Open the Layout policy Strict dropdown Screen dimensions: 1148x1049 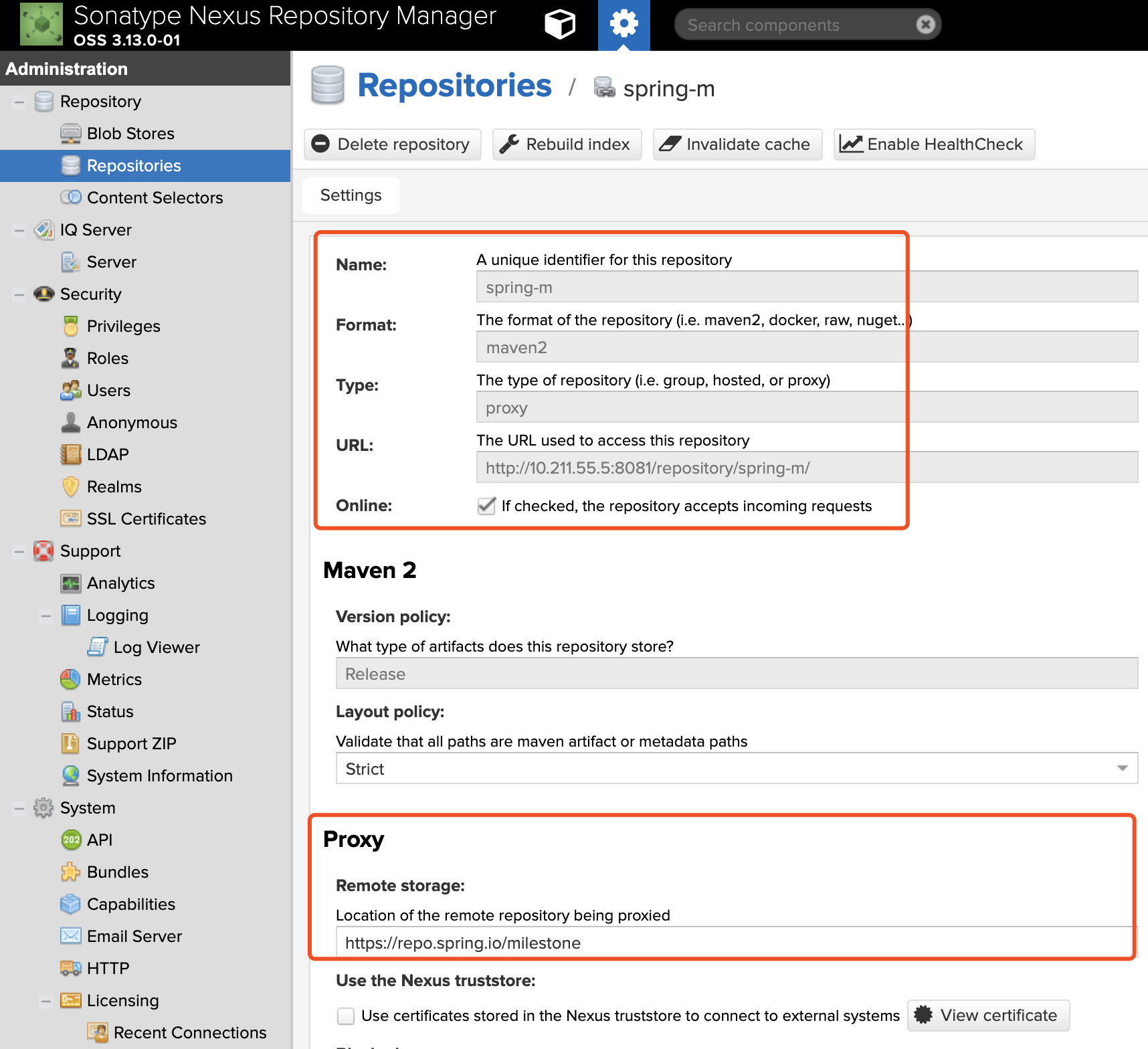(x=1122, y=768)
